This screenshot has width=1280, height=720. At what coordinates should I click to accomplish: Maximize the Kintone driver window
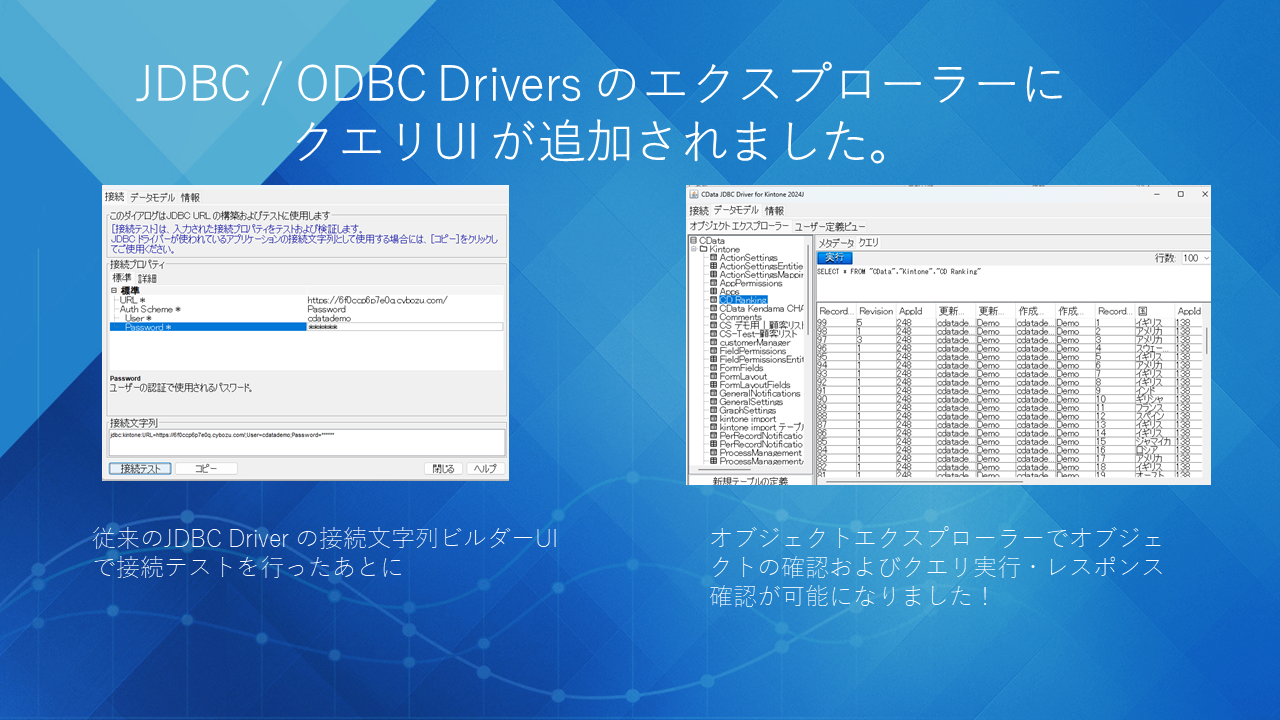(x=1180, y=193)
